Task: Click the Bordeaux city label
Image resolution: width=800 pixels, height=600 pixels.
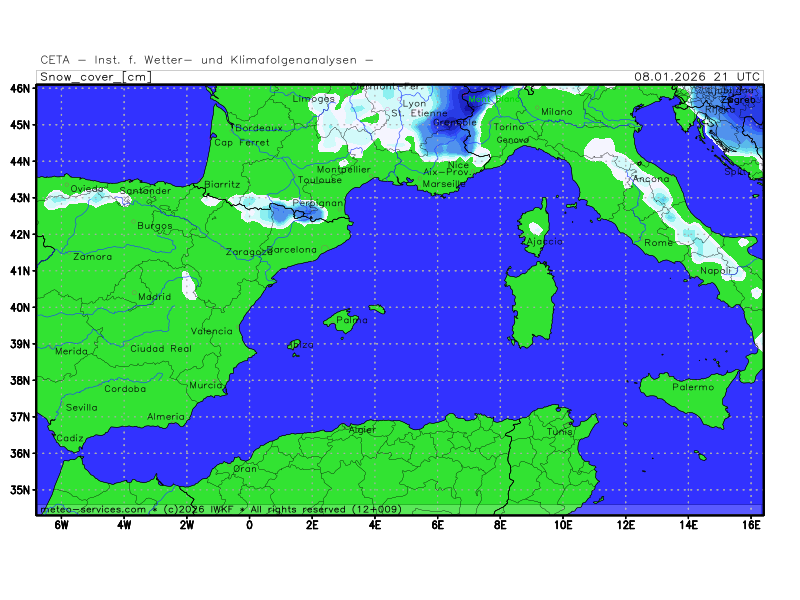Action: coord(259,128)
